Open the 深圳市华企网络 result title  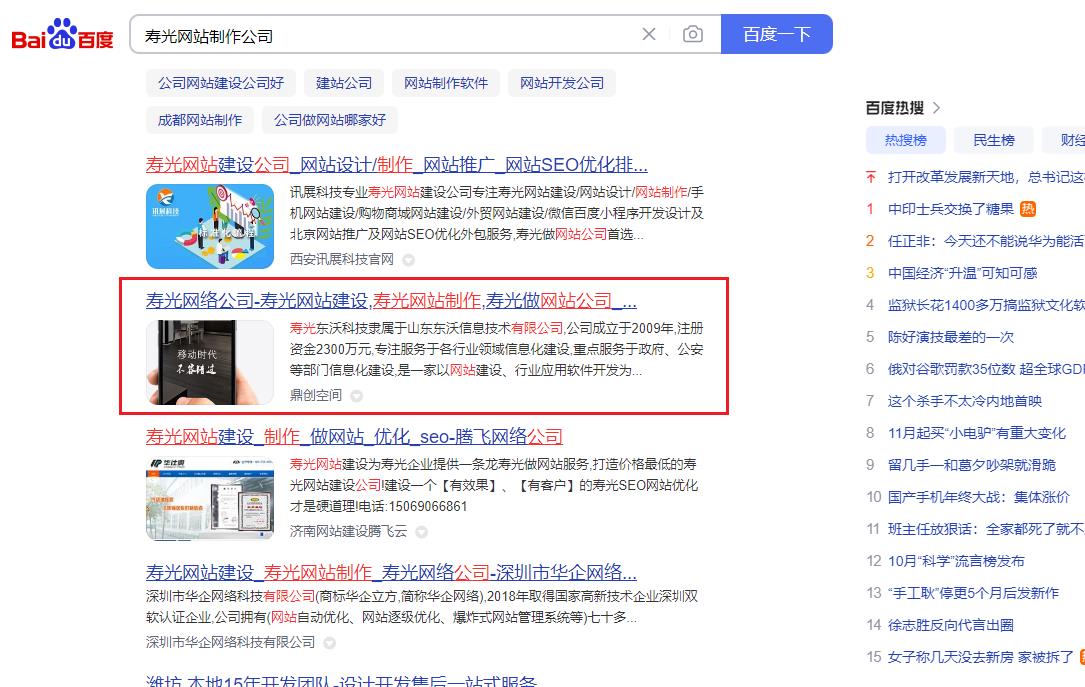tap(391, 572)
